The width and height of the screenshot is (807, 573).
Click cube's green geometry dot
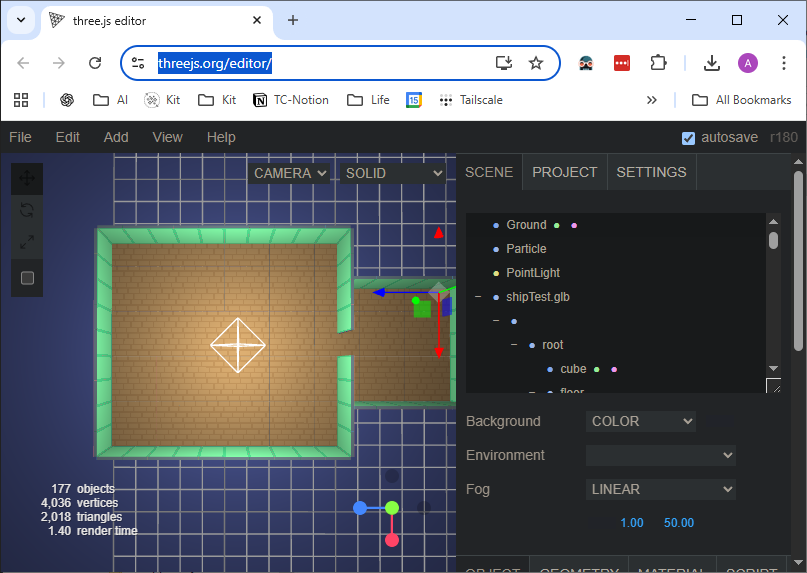[x=597, y=370]
